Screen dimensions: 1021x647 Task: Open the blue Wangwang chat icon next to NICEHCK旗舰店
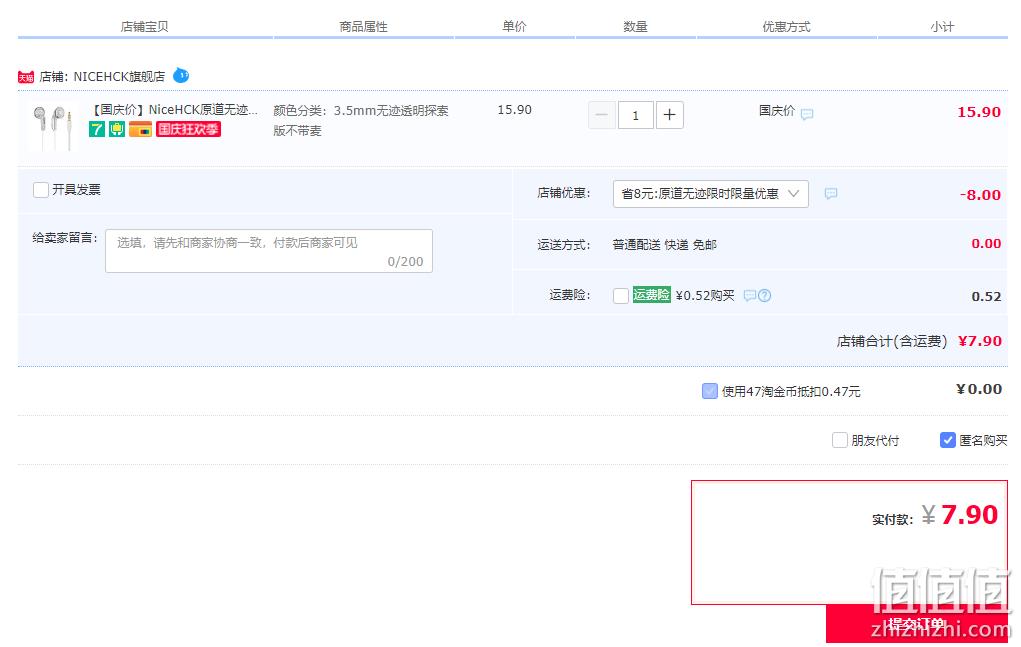point(181,76)
